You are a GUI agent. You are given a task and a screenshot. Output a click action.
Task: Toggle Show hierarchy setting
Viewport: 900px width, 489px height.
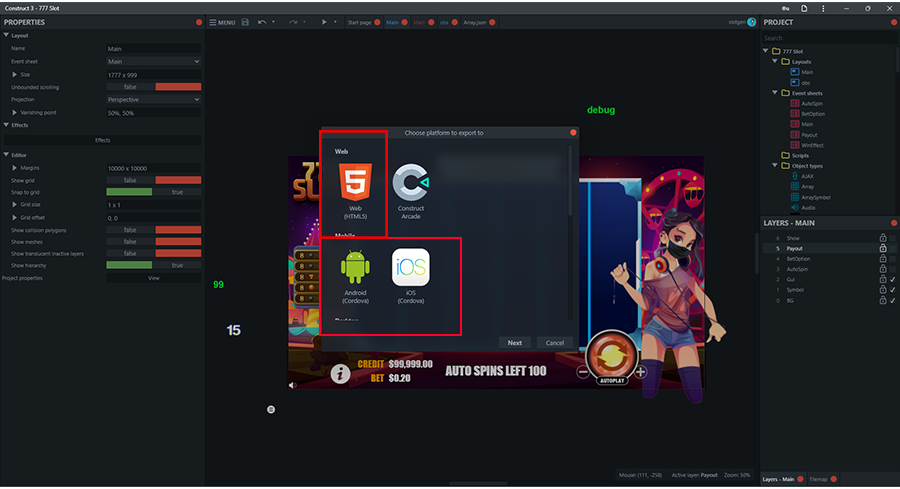(x=153, y=265)
